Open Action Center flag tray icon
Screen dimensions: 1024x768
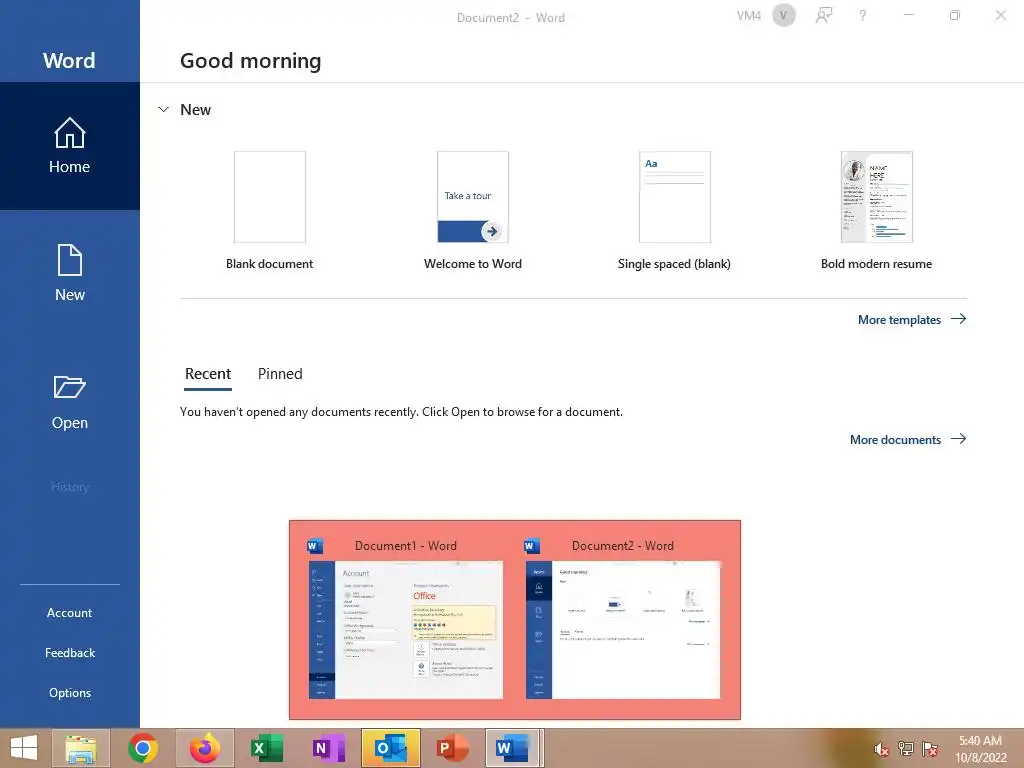coord(929,749)
